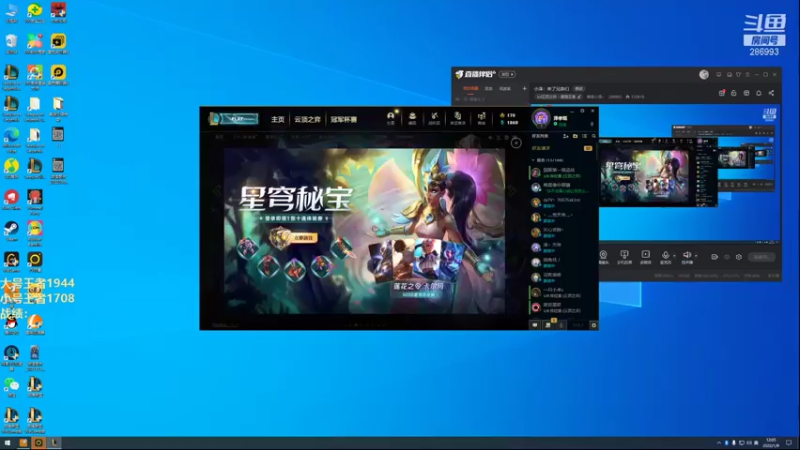Click the list view icon in friends list header

[584, 136]
